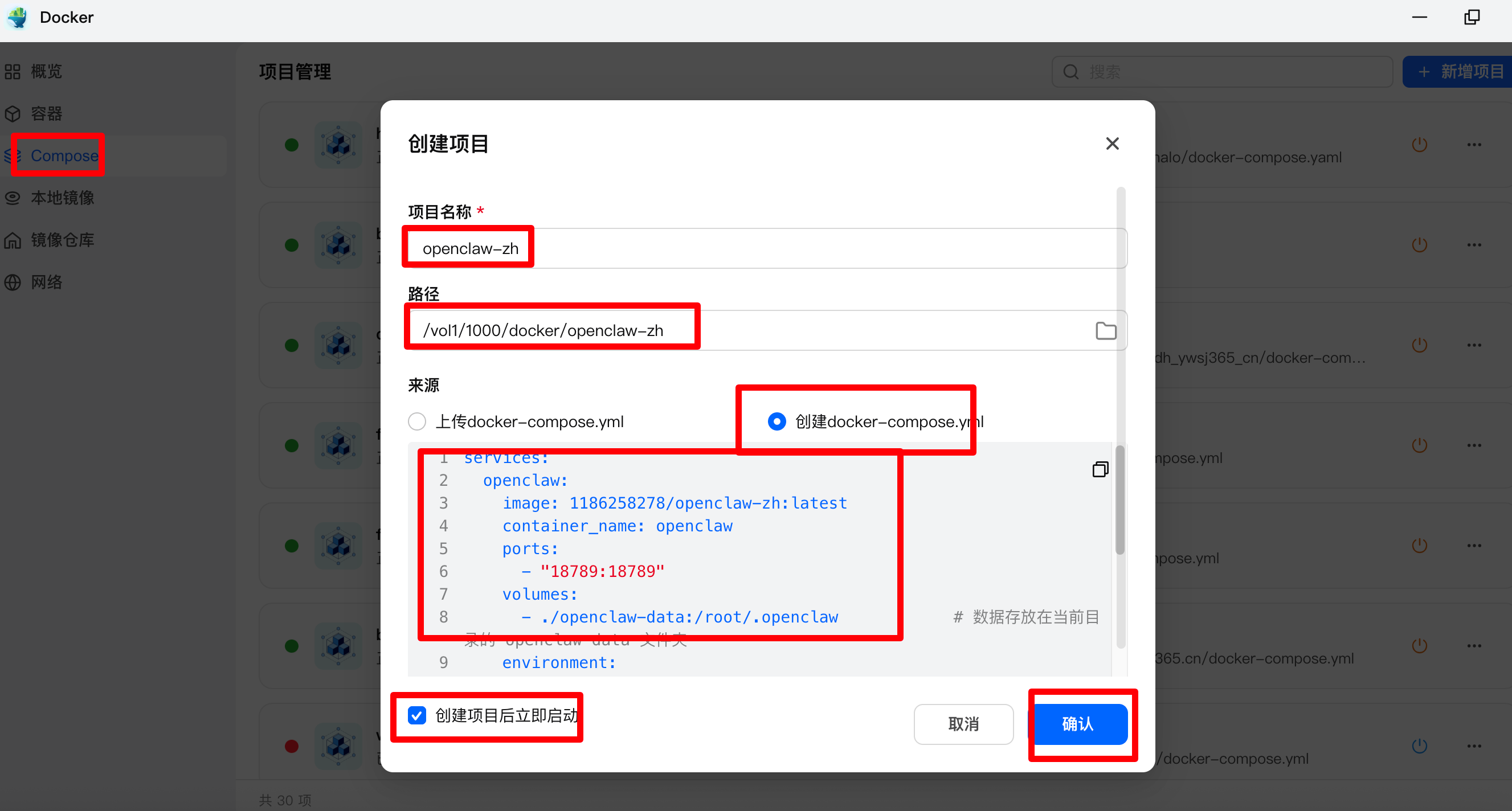Open the three-dot menu of the halo project
Viewport: 1512px width, 811px height.
1474,144
